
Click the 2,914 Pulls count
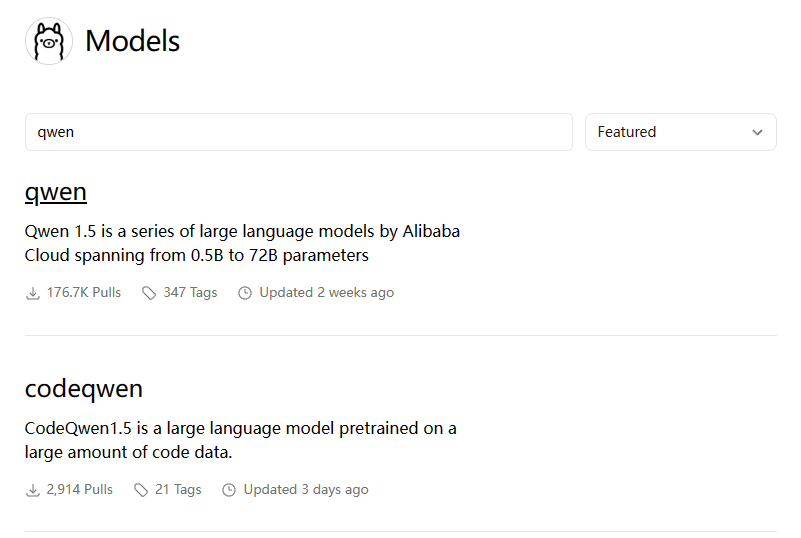[x=80, y=490]
